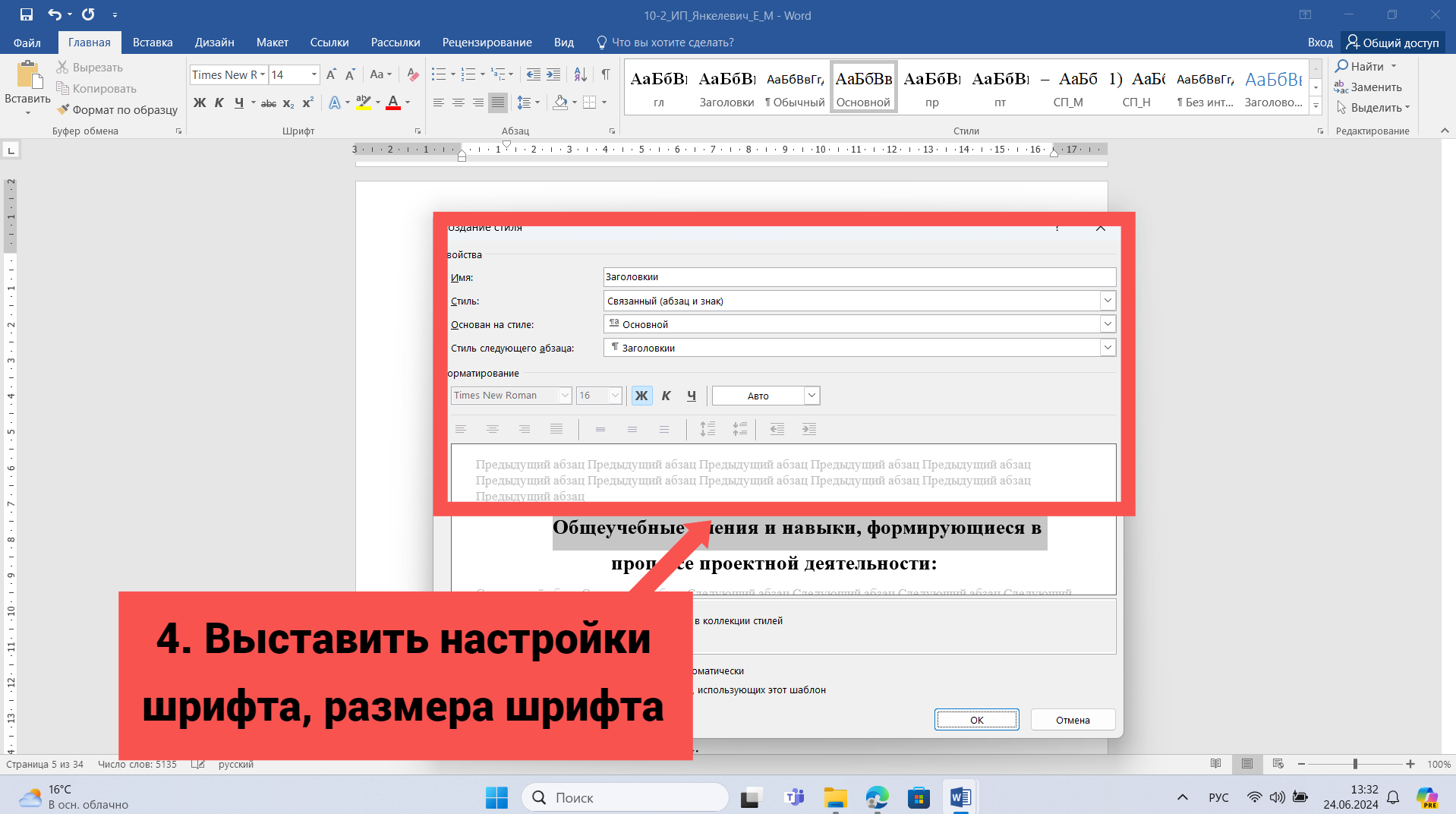Click increase indent icon in style dialog
The height and width of the screenshot is (814, 1456).
point(809,429)
